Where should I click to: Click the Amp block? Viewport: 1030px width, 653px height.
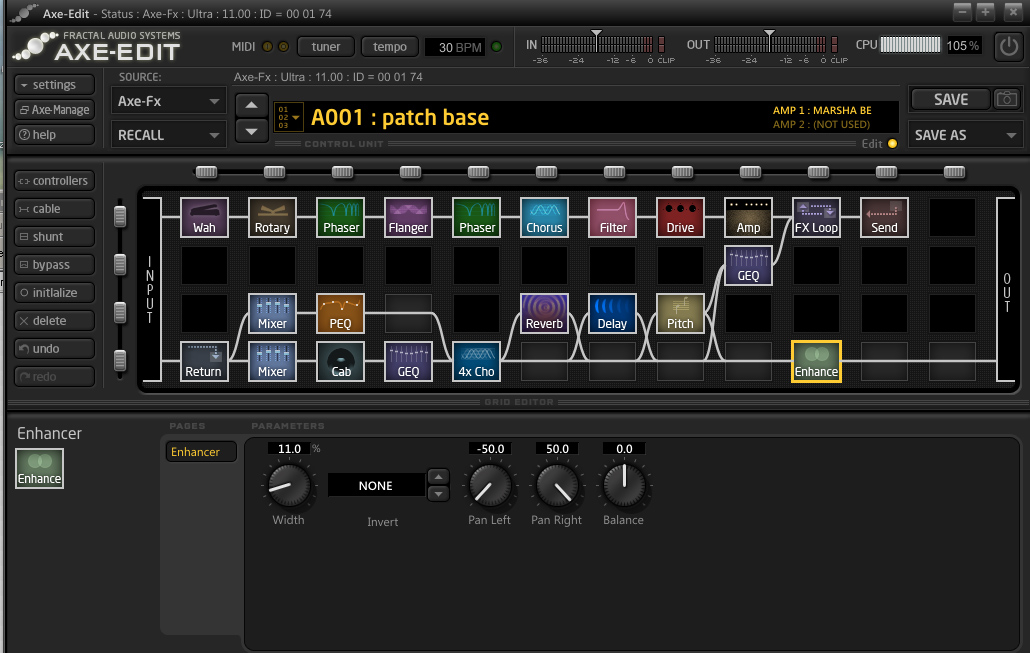click(748, 216)
